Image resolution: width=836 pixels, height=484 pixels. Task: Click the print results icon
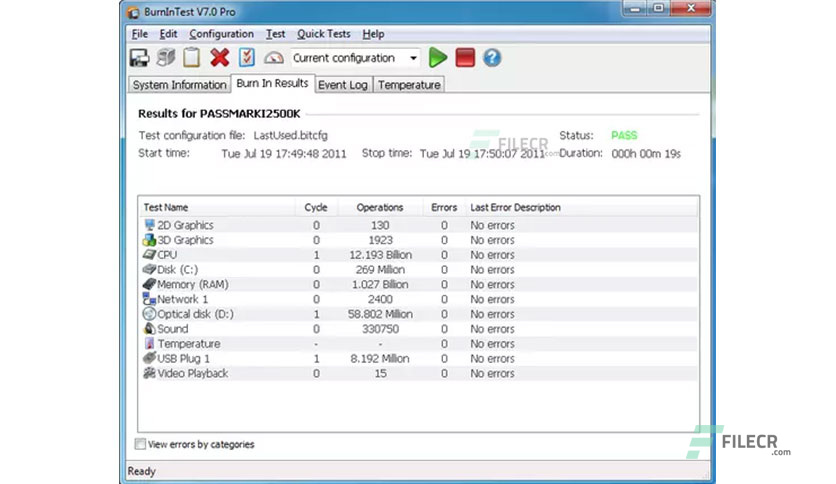(x=166, y=58)
